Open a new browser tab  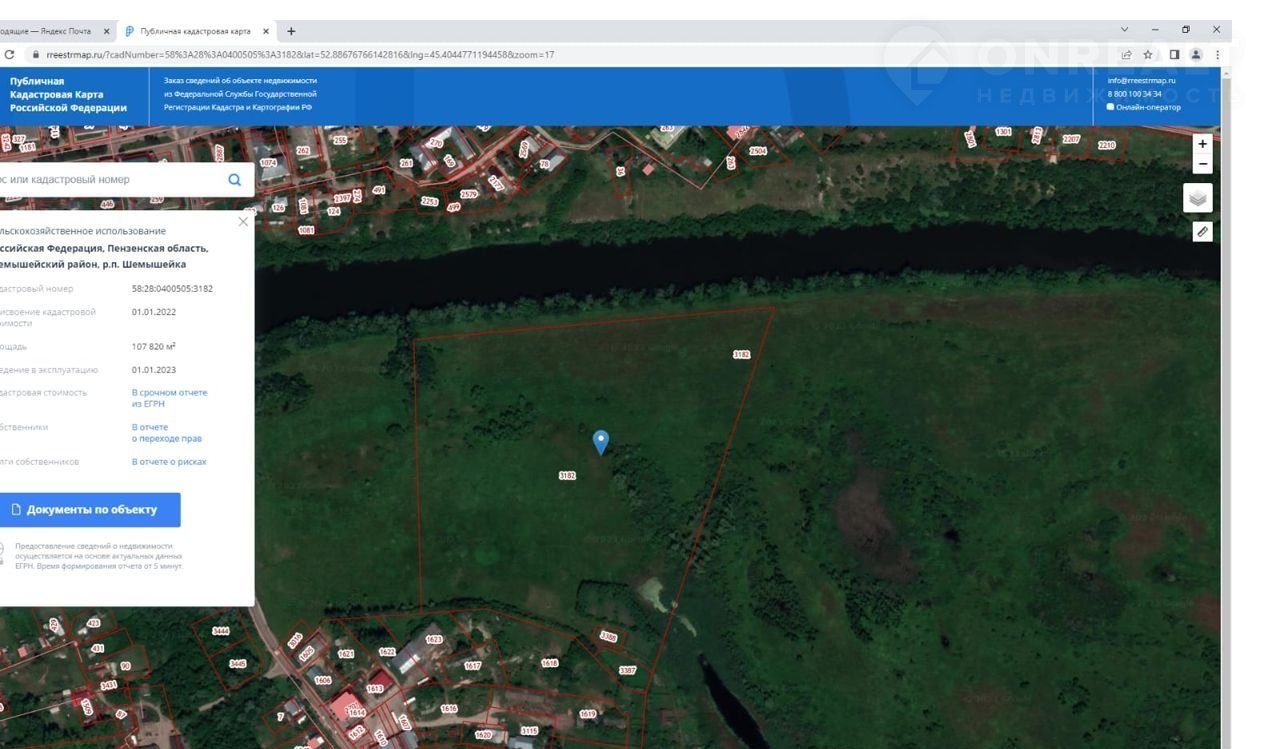(291, 31)
